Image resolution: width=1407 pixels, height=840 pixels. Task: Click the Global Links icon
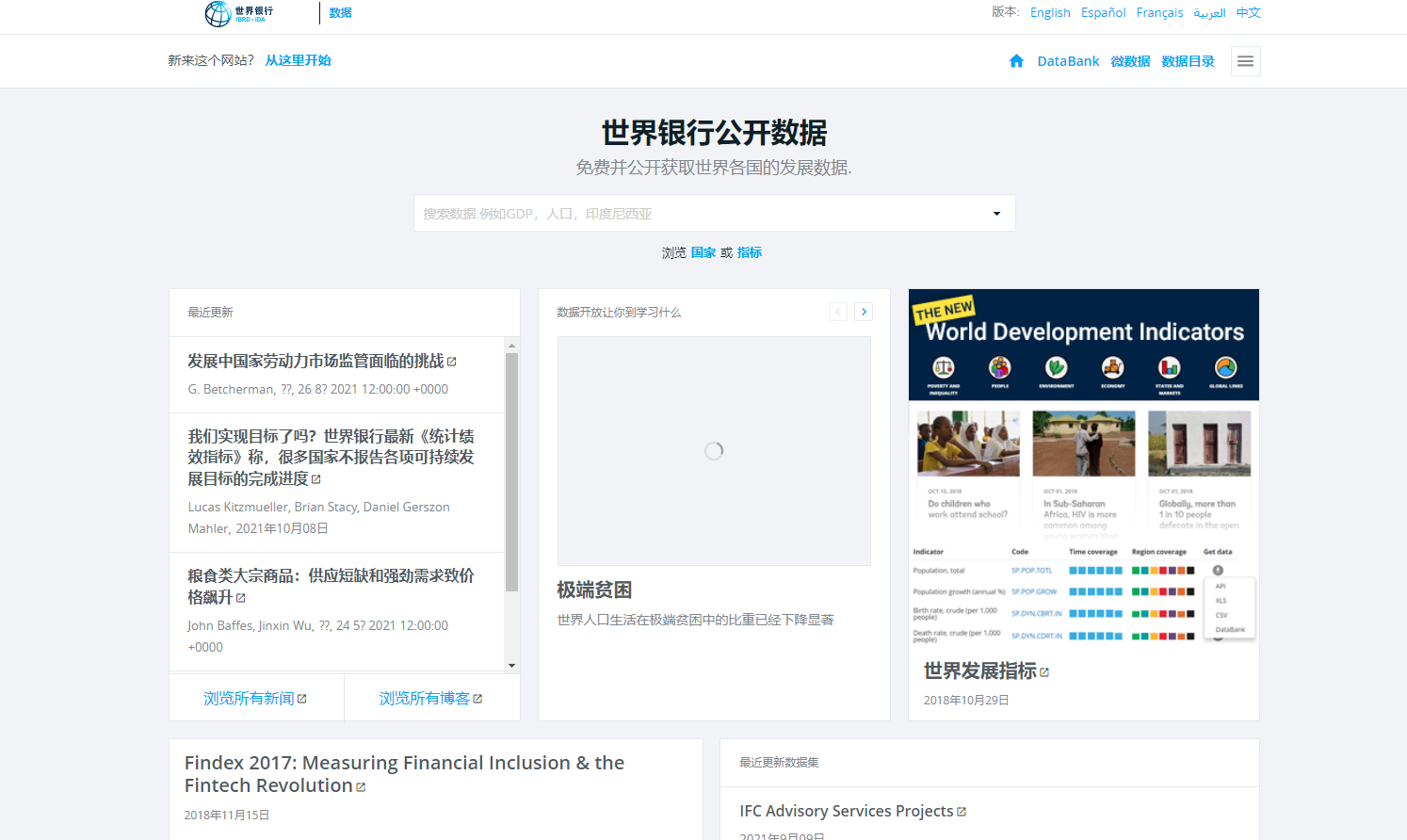tap(1225, 368)
